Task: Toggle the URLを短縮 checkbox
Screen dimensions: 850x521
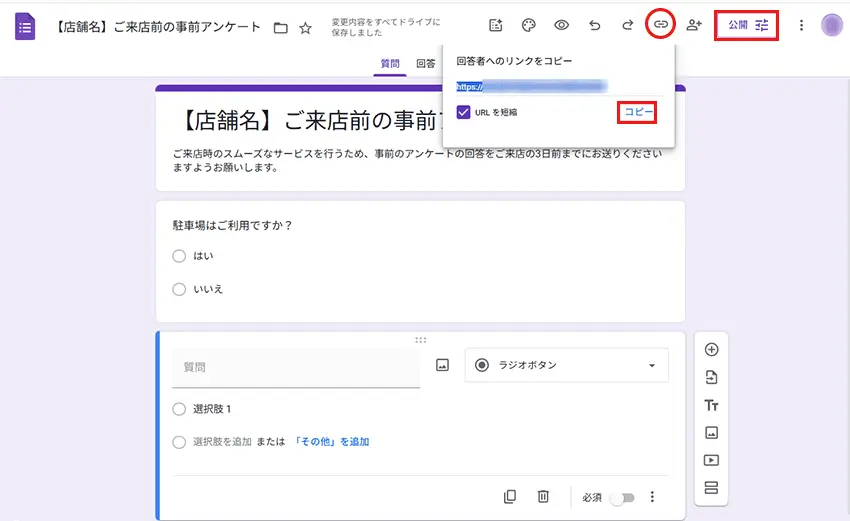Action: (463, 112)
